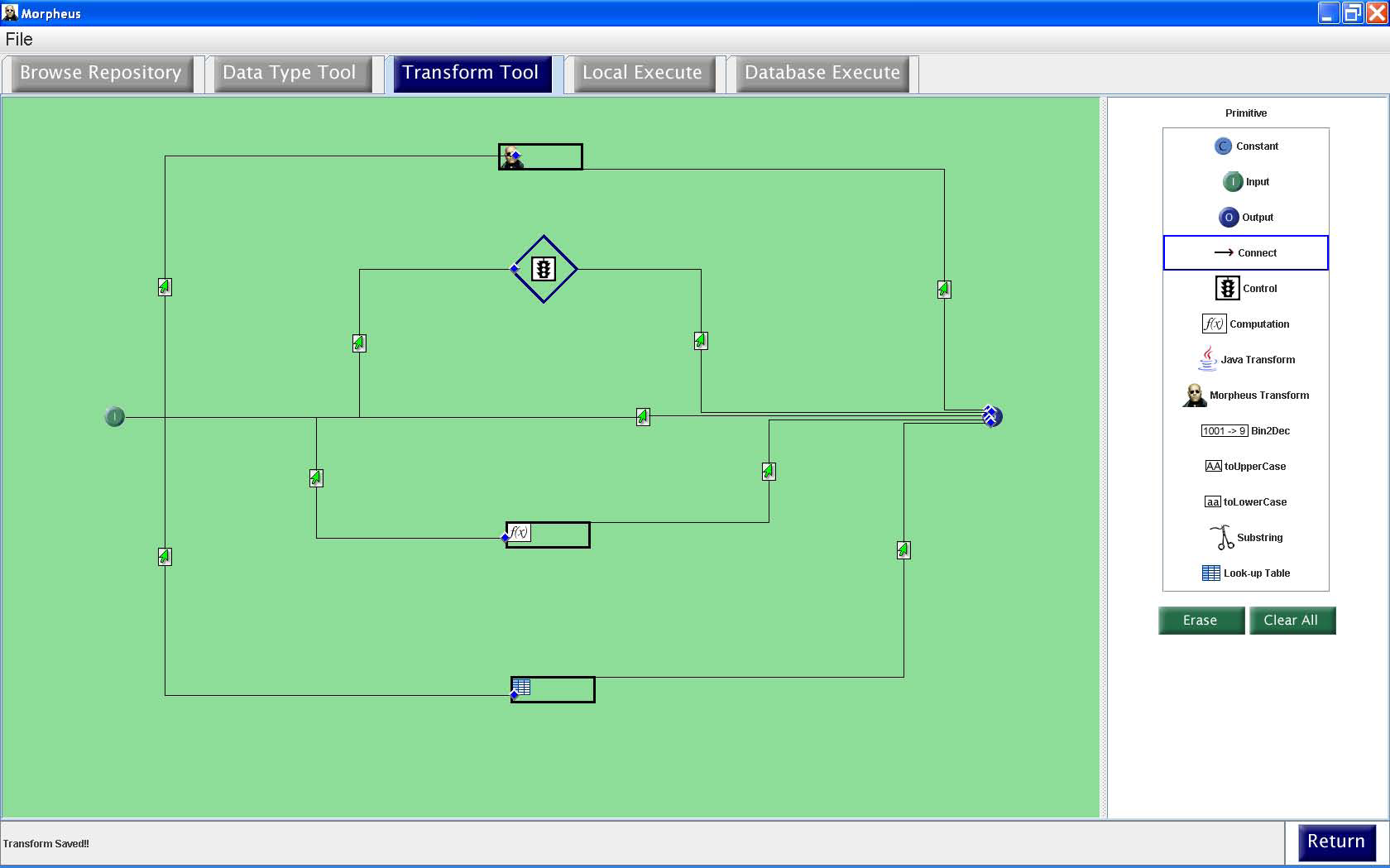Activate the Connect arrow tool
Screen dimensions: 1390x868
tap(1246, 253)
